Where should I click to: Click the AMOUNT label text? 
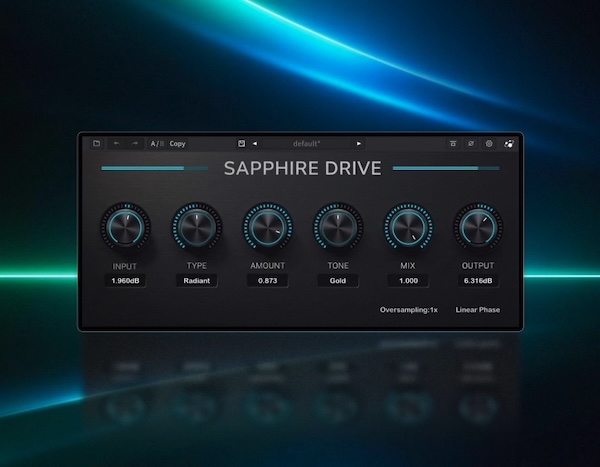(x=267, y=266)
